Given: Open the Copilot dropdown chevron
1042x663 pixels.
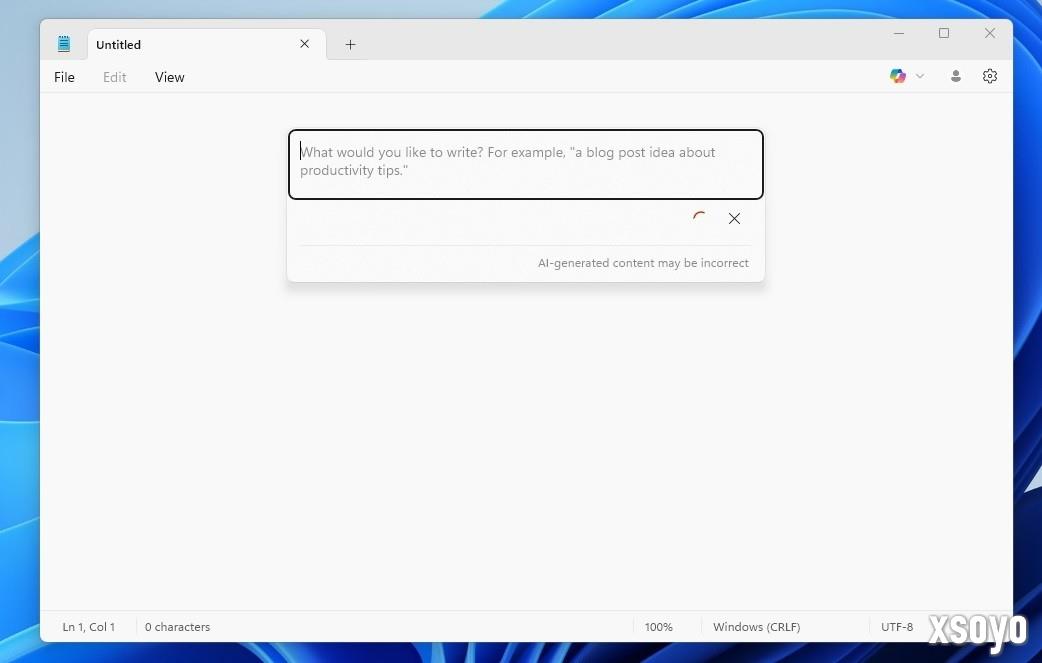Looking at the screenshot, I should click(x=920, y=75).
